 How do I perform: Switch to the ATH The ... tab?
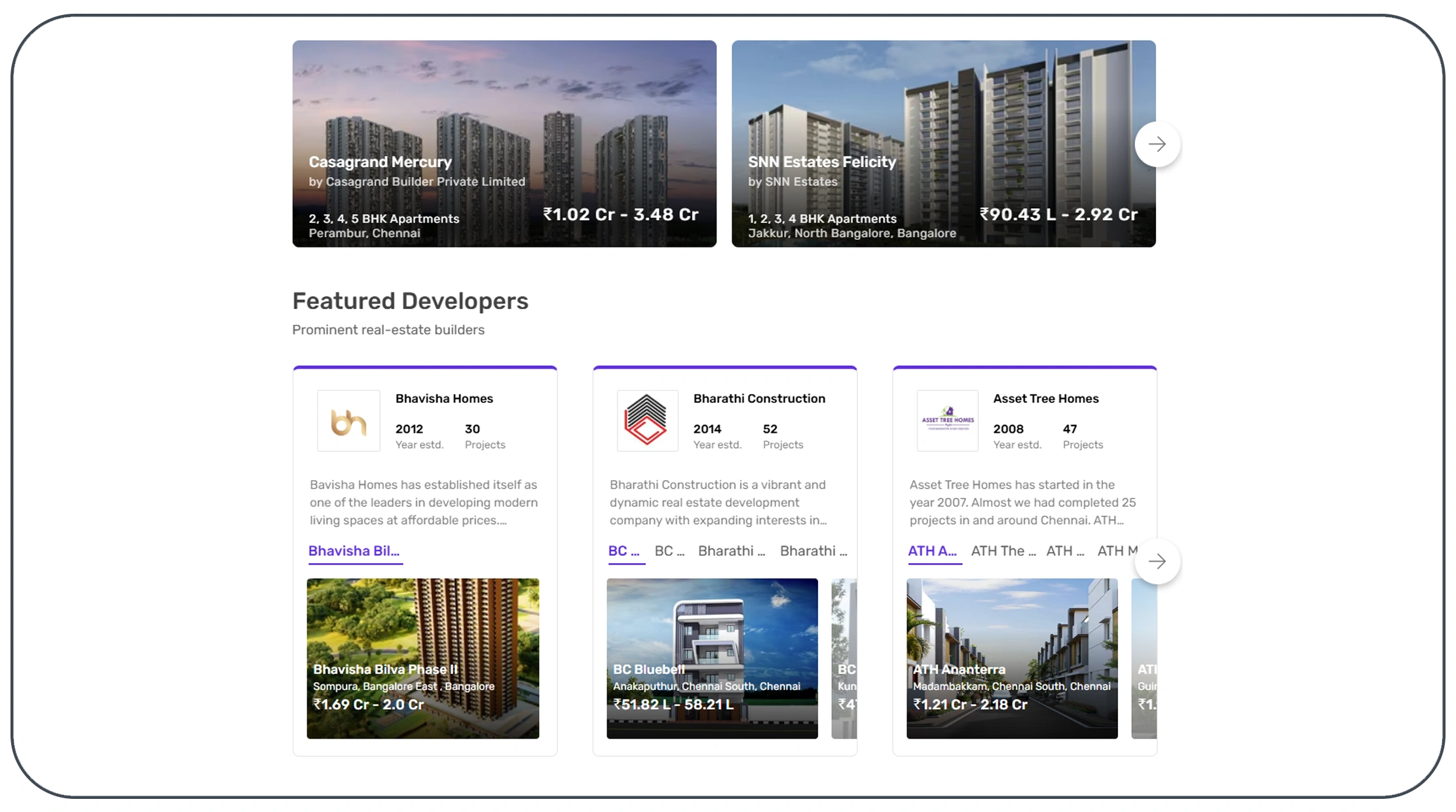point(1003,551)
